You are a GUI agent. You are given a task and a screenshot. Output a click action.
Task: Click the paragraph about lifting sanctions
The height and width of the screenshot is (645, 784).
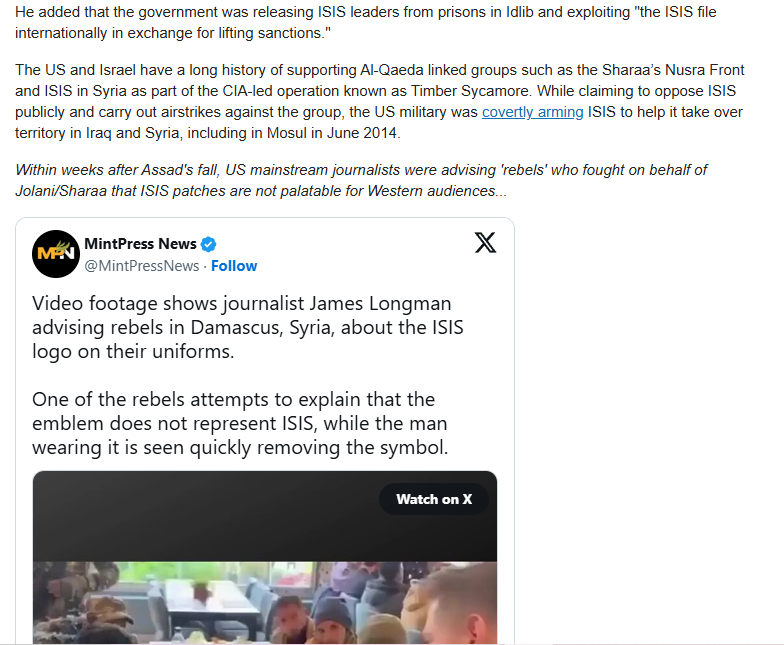[366, 22]
